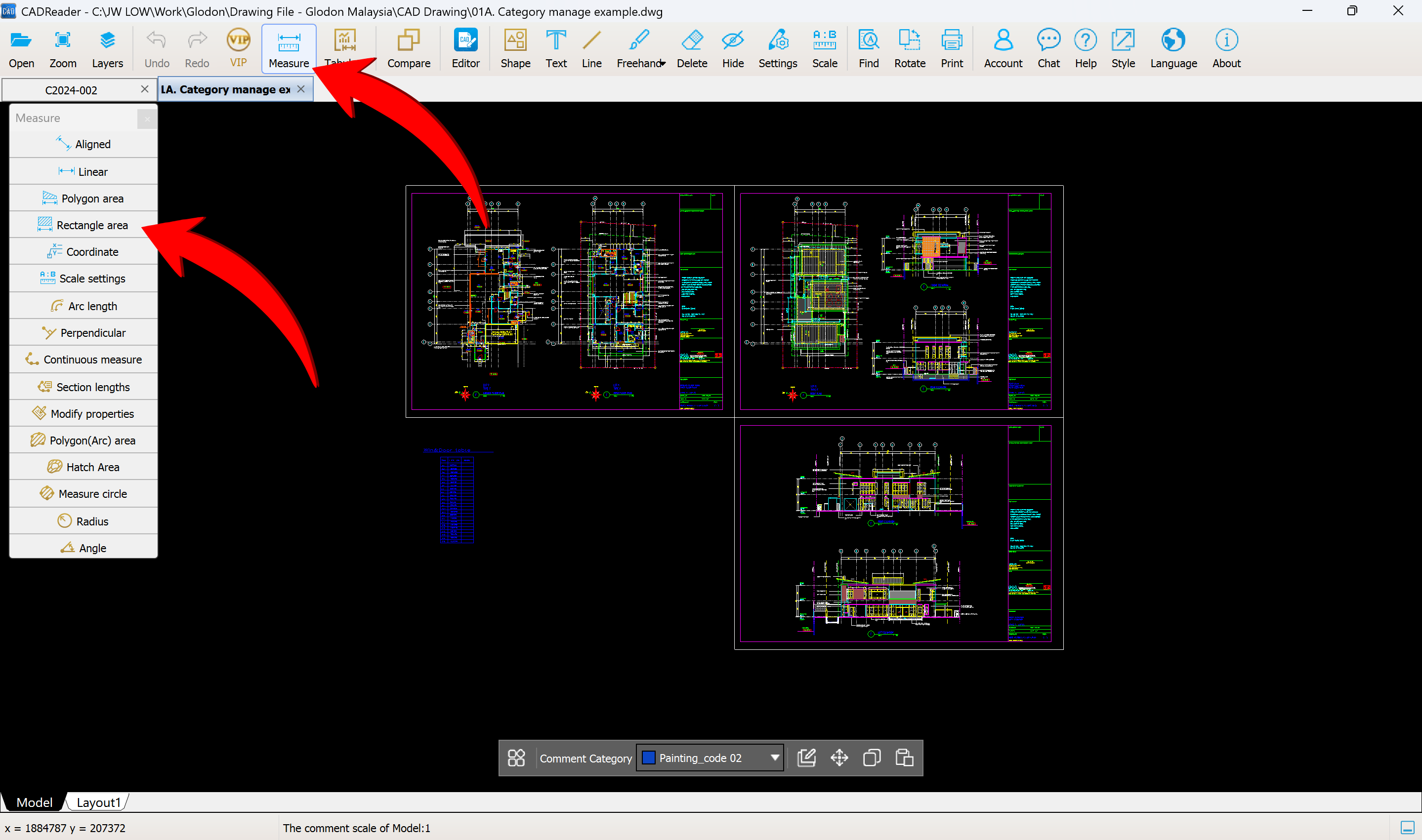This screenshot has width=1422, height=840.
Task: Open the Account menu
Action: (1003, 49)
